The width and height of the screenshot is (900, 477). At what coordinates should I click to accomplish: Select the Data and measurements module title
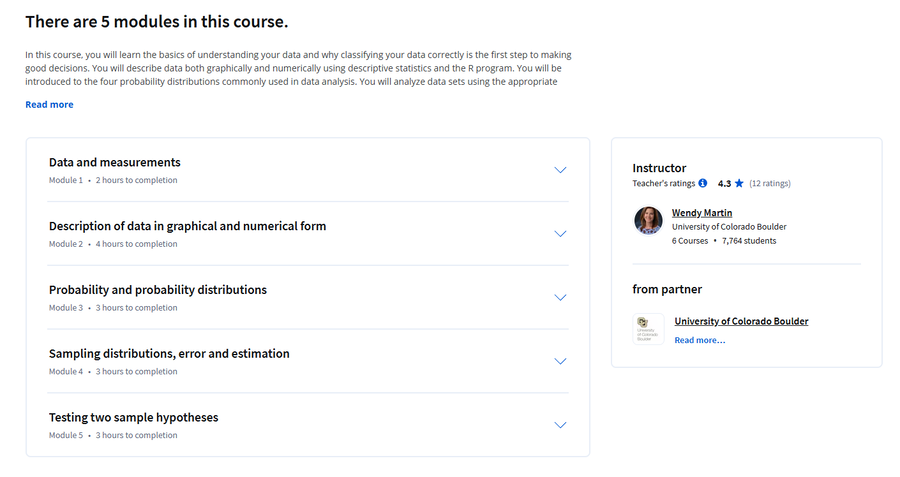point(115,162)
